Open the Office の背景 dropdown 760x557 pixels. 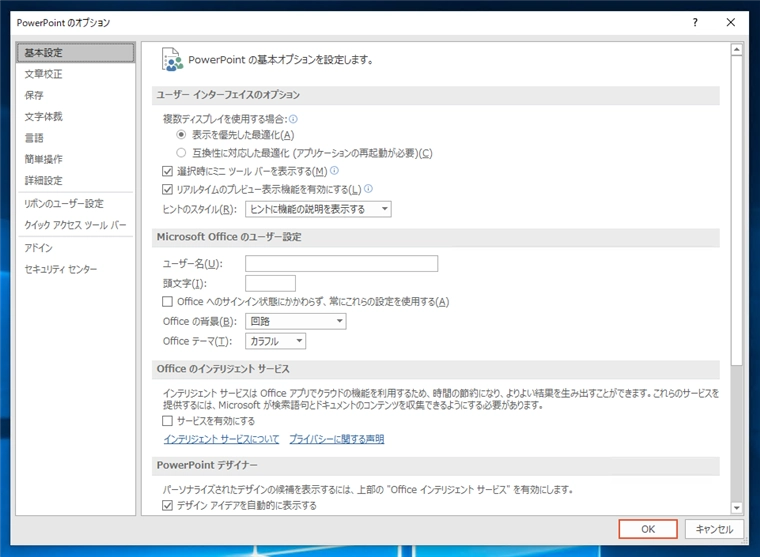pyautogui.click(x=296, y=321)
